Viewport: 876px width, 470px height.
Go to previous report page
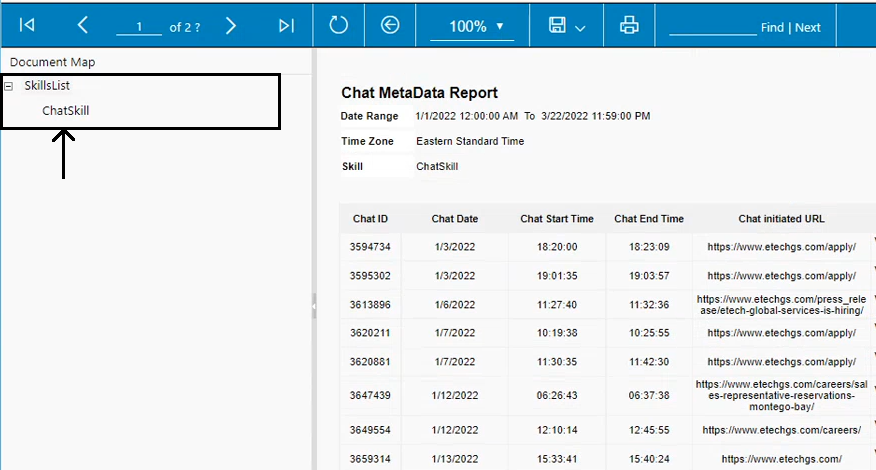point(83,26)
